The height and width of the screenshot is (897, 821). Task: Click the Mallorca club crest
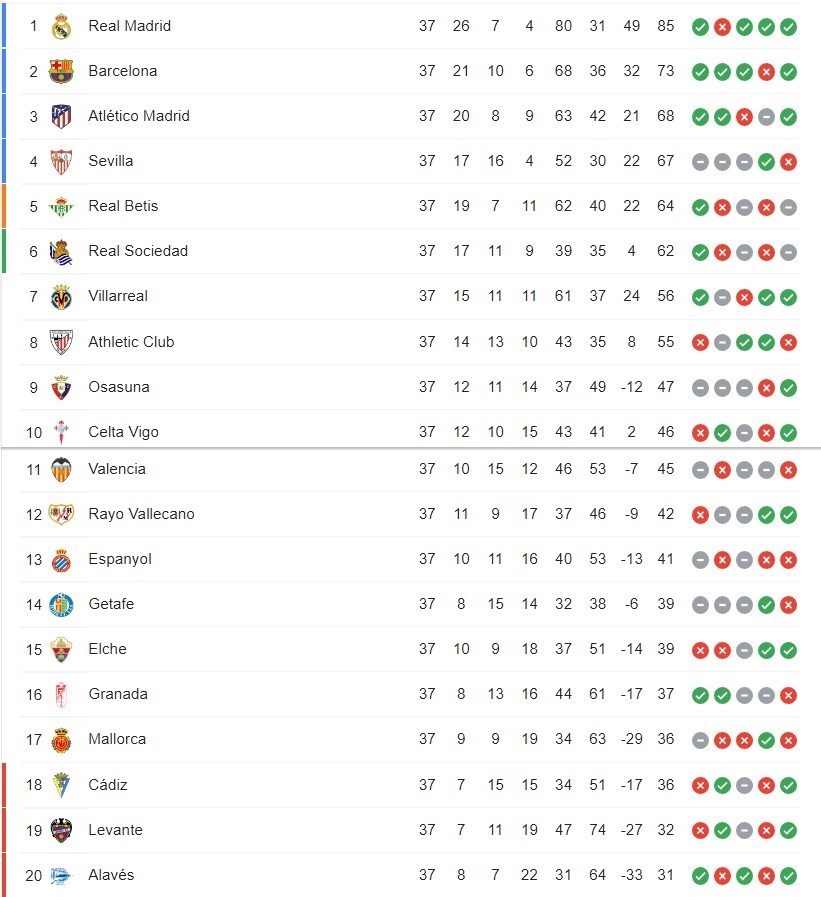[61, 740]
